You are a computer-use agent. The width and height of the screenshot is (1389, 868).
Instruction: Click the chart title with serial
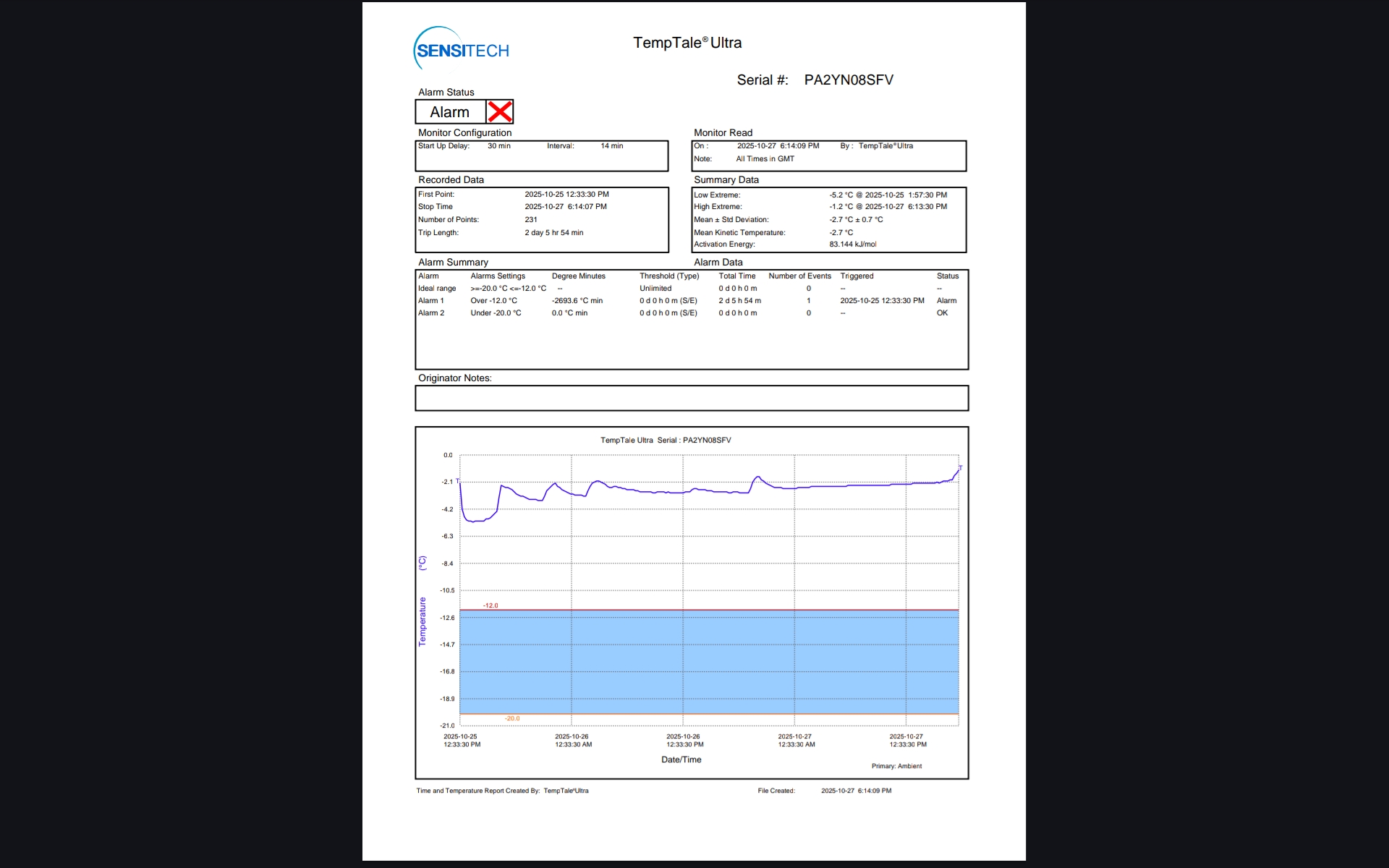coord(666,440)
